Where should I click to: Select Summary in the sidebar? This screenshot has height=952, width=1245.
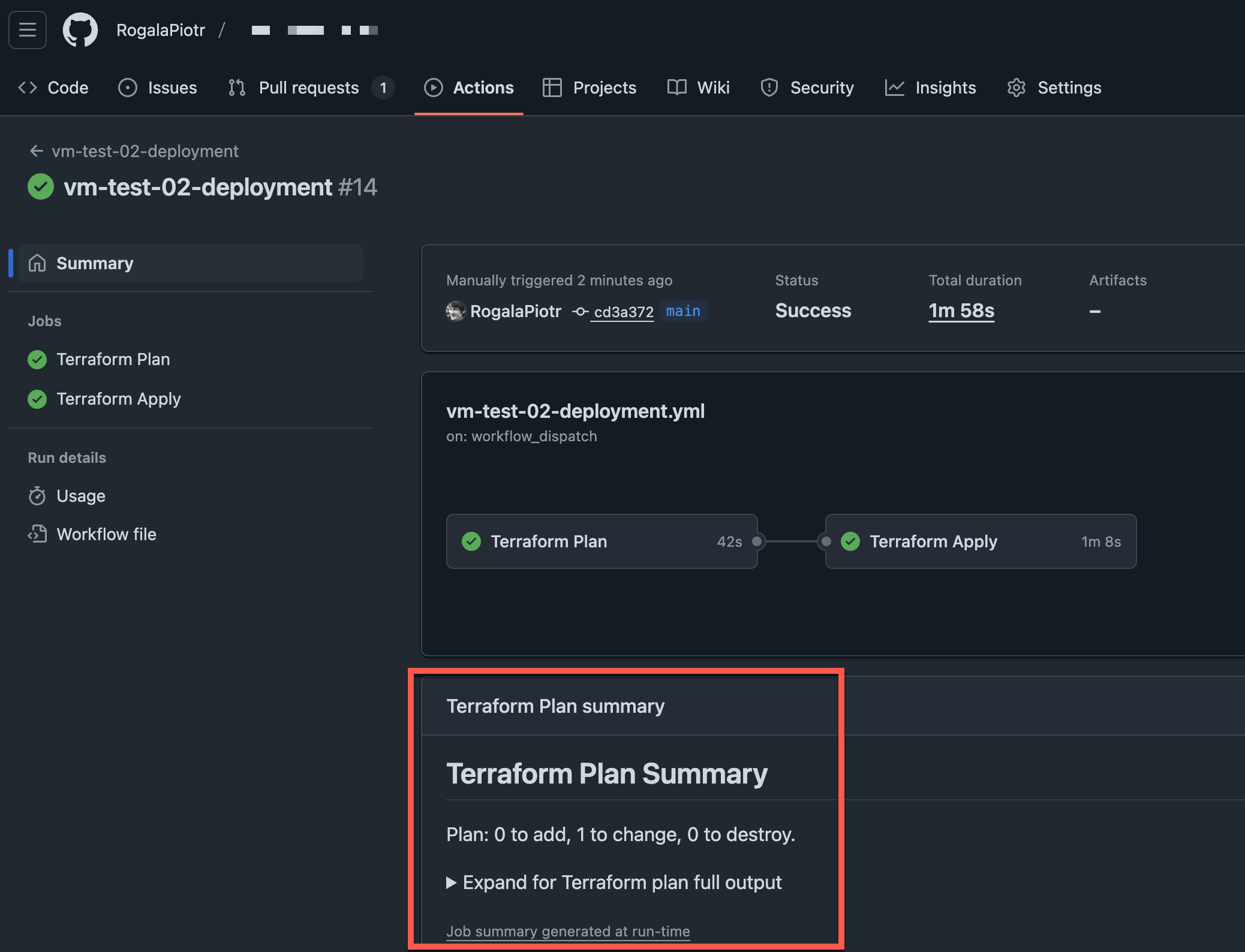pyautogui.click(x=191, y=263)
